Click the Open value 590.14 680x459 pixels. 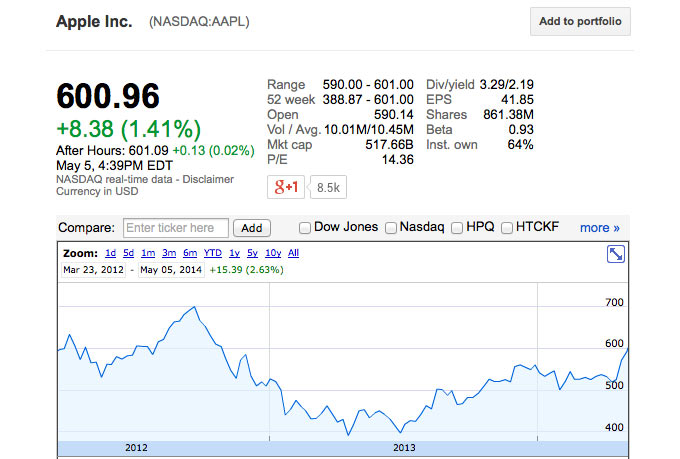click(x=394, y=115)
